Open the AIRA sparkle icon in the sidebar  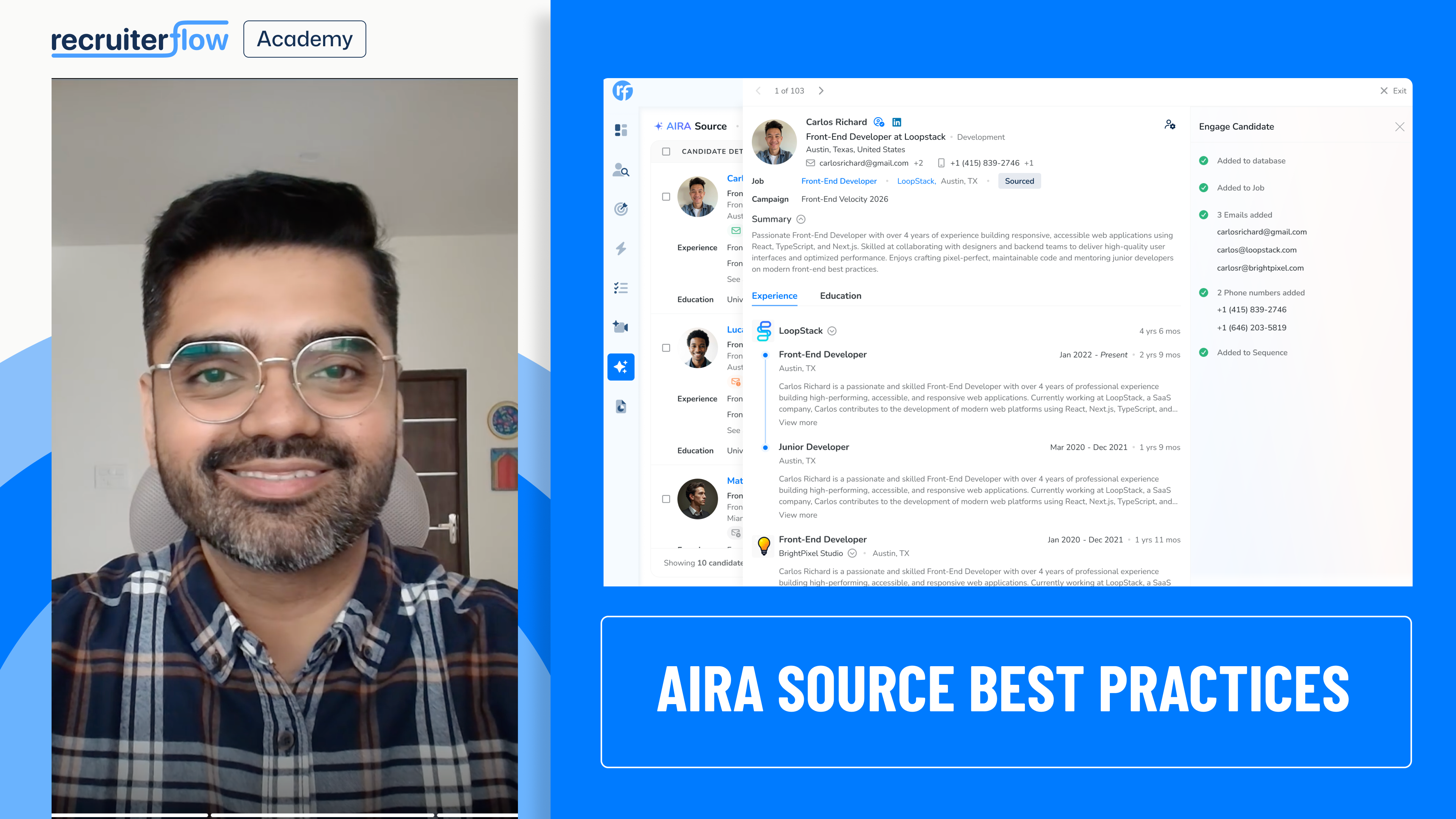621,367
